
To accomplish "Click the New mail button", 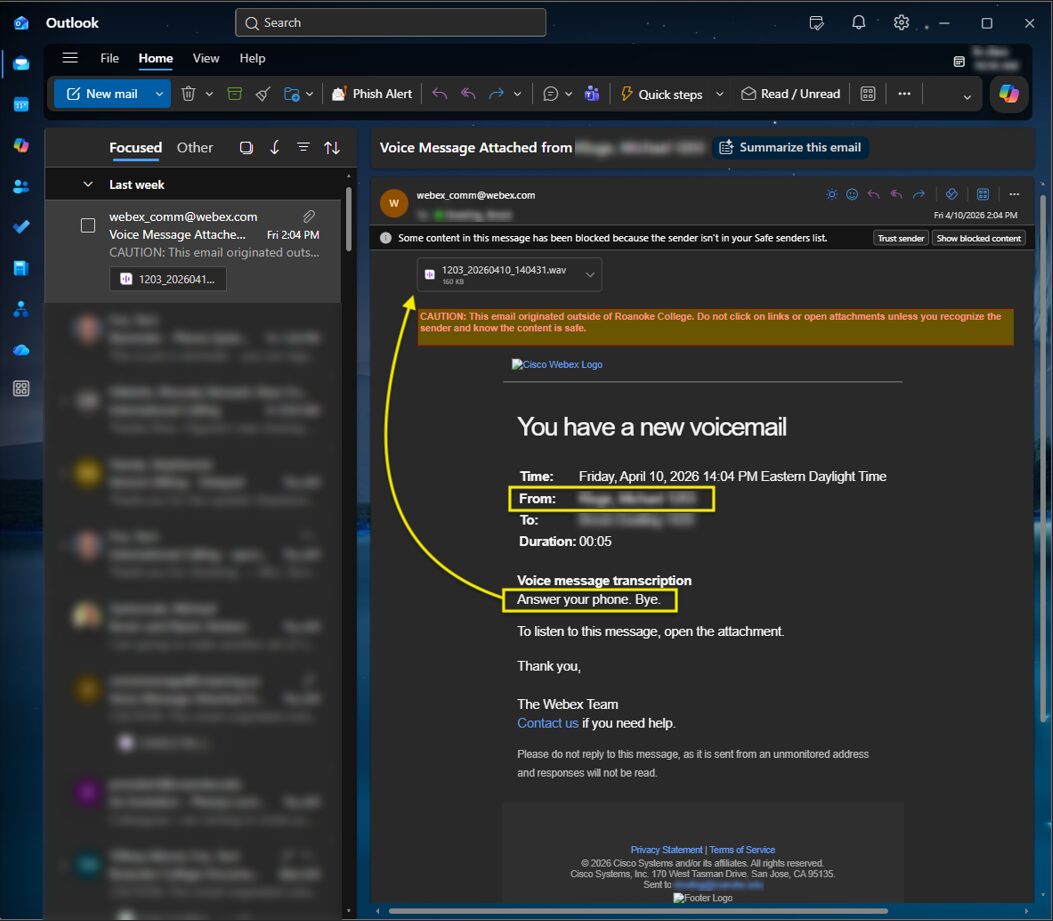I will 103,94.
